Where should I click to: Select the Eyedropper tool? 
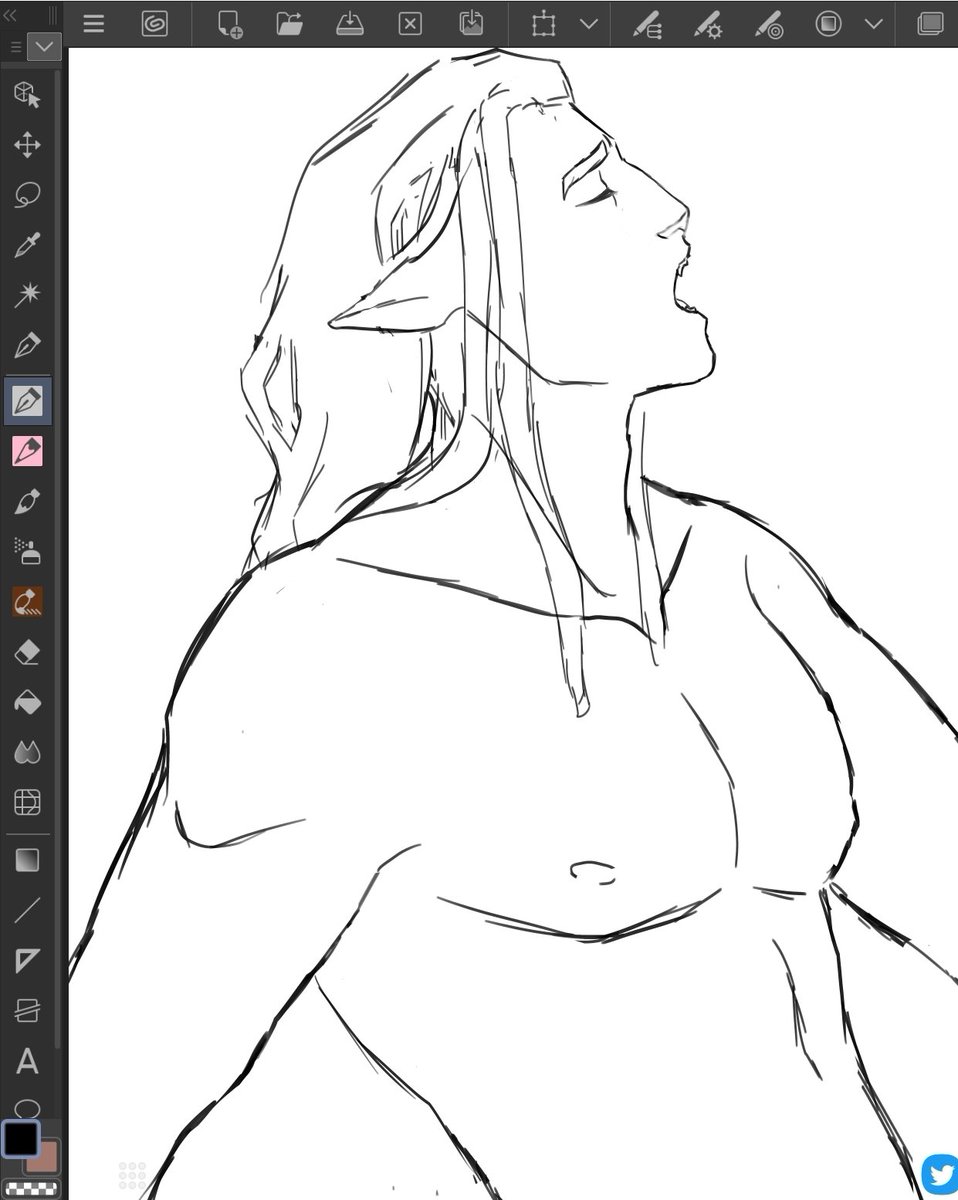[27, 245]
